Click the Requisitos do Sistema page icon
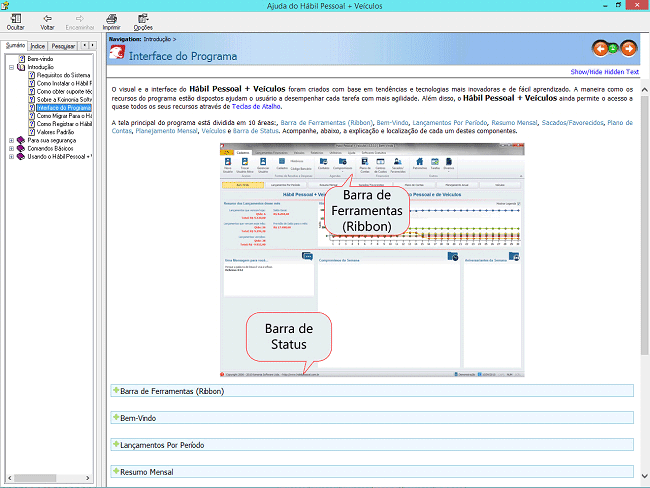Image resolution: width=650 pixels, height=488 pixels. (32, 75)
